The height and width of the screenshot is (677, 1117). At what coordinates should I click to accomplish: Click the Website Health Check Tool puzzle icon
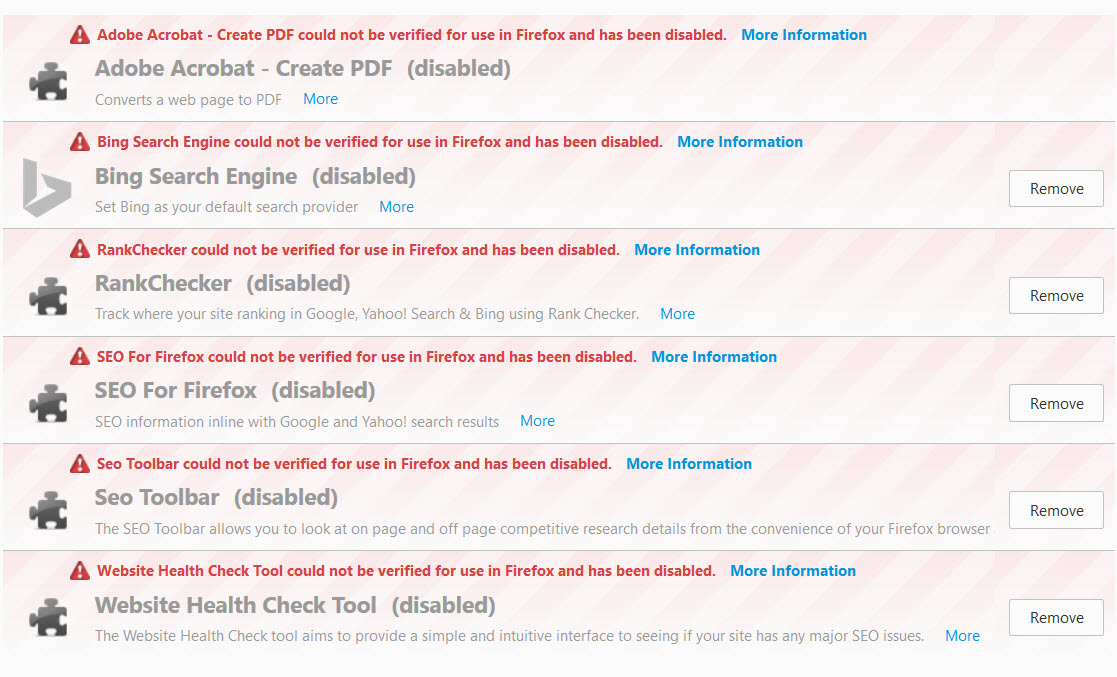point(48,617)
